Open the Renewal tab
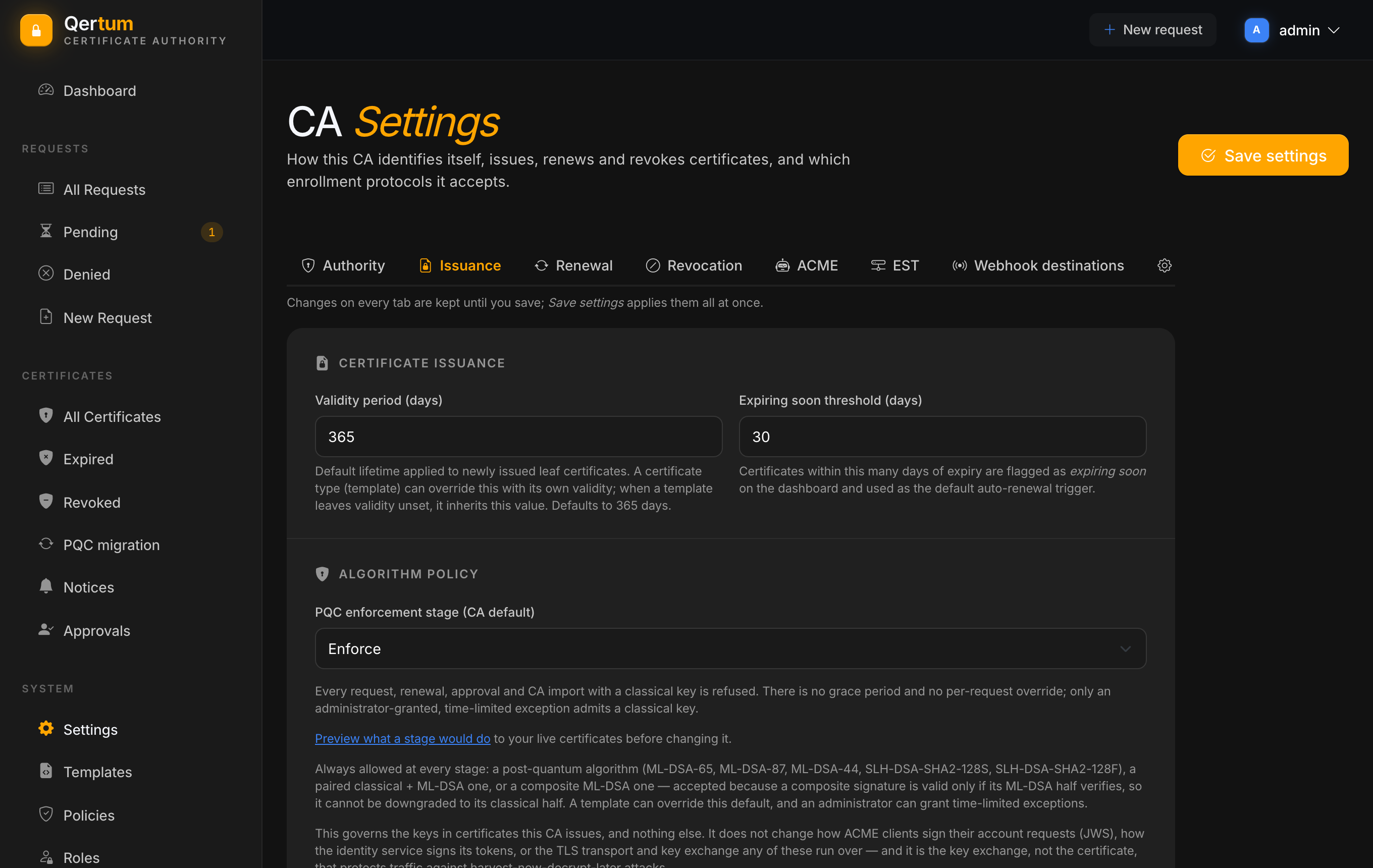 click(x=573, y=265)
